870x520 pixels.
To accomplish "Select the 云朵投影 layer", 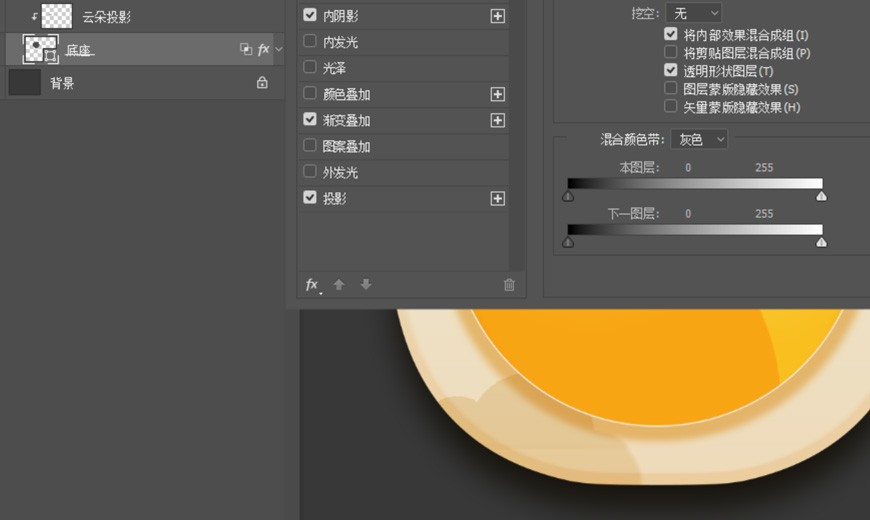I will click(106, 17).
